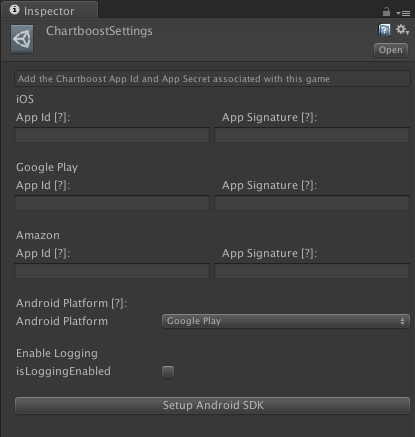Click the Enable Logging heading
This screenshot has height=437, width=415.
[x=57, y=353]
